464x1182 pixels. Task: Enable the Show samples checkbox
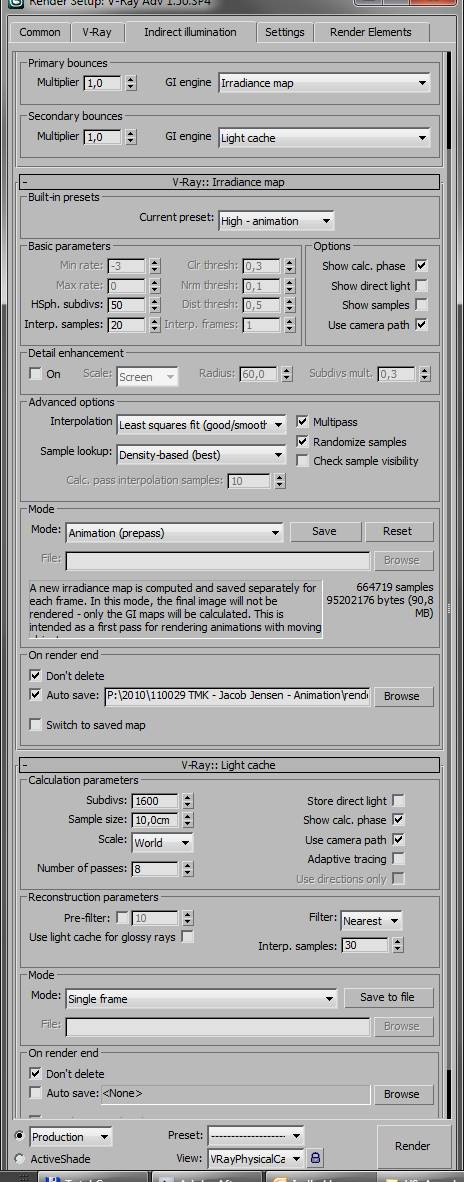[421, 305]
